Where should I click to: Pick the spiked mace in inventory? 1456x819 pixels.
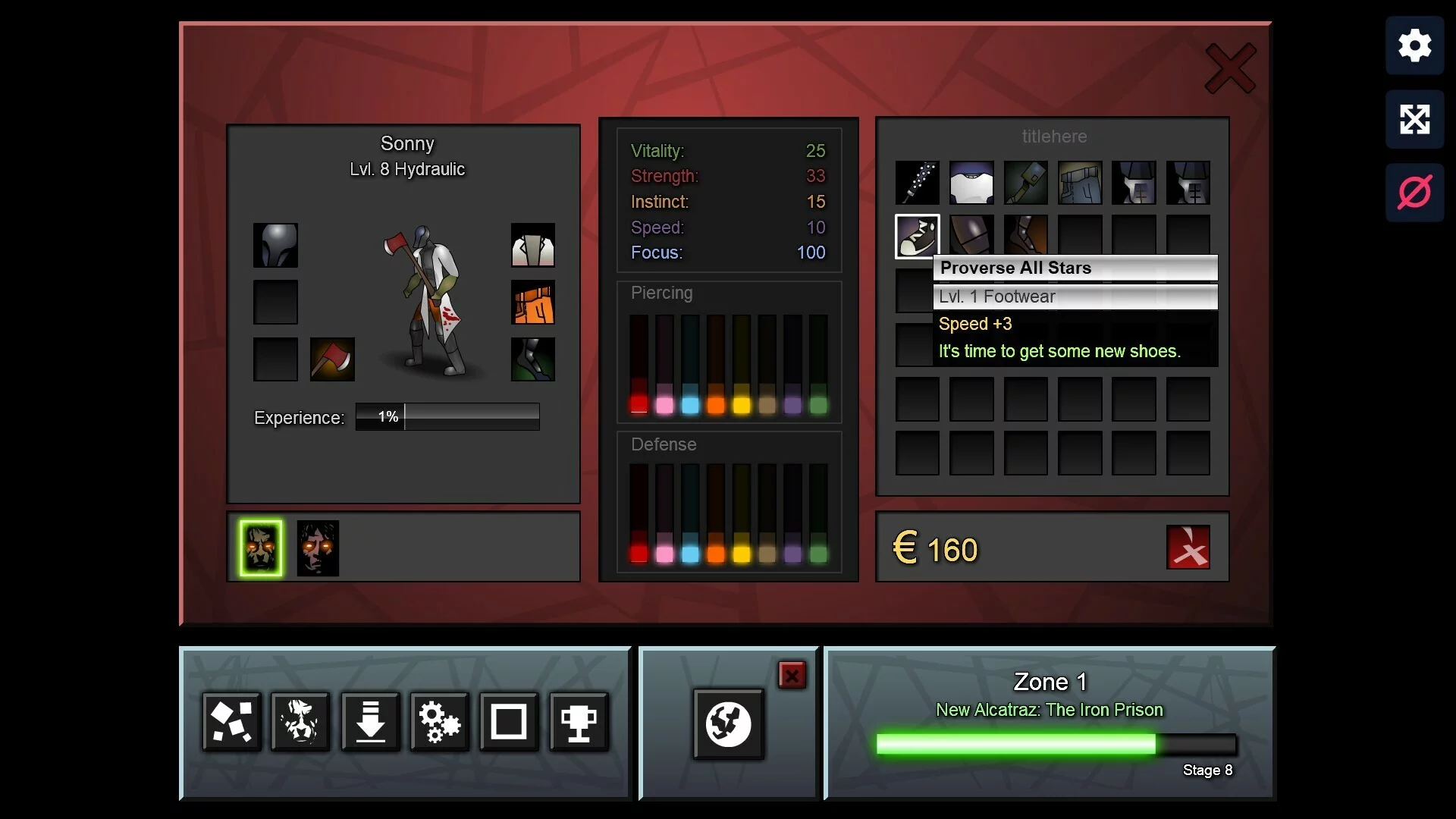918,183
